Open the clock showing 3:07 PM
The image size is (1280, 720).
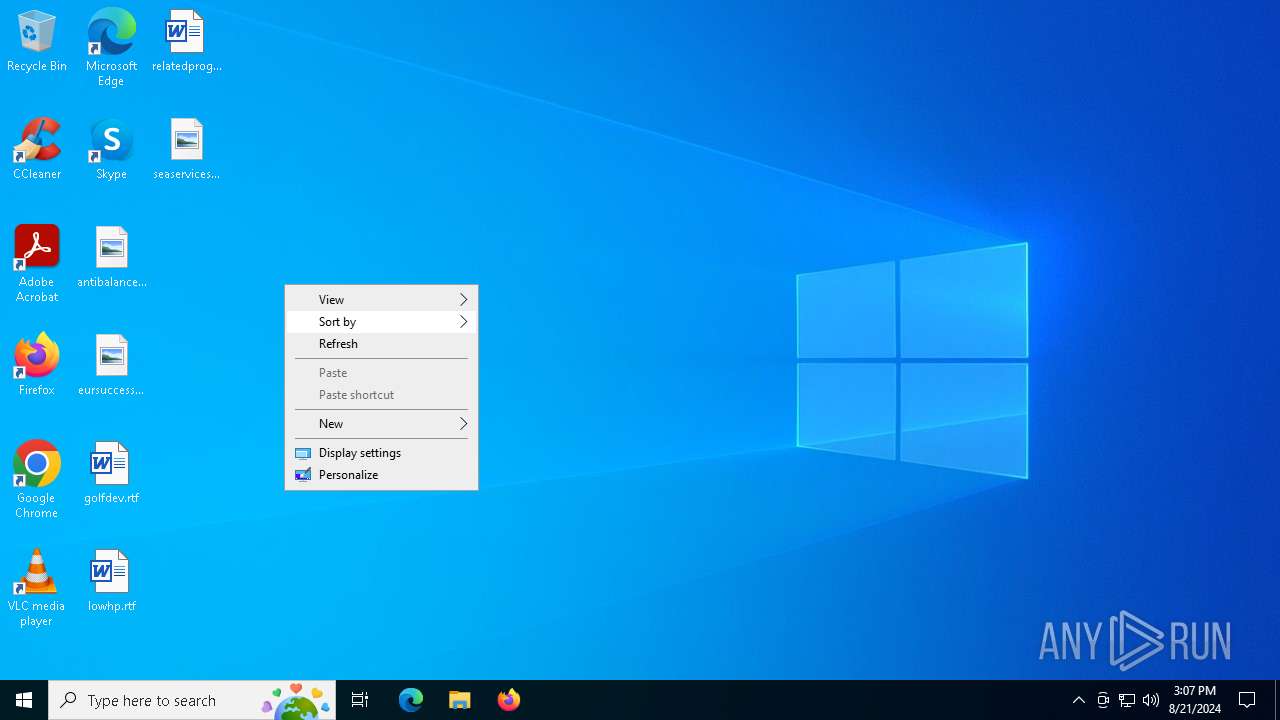click(1195, 700)
